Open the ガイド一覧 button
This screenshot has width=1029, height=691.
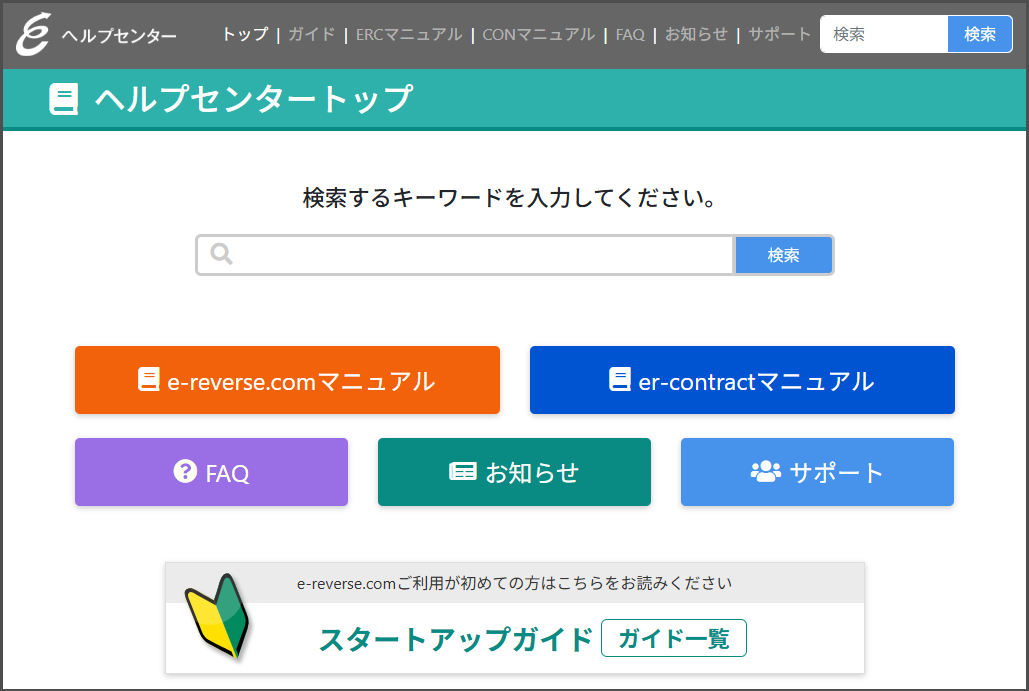(x=673, y=639)
